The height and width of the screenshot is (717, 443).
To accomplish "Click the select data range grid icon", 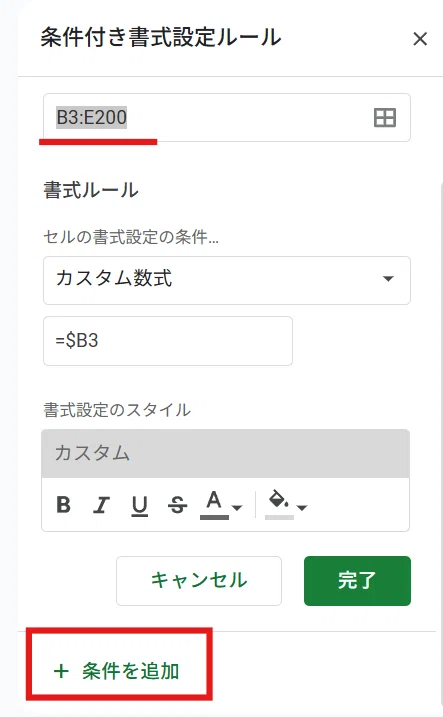I will point(384,118).
